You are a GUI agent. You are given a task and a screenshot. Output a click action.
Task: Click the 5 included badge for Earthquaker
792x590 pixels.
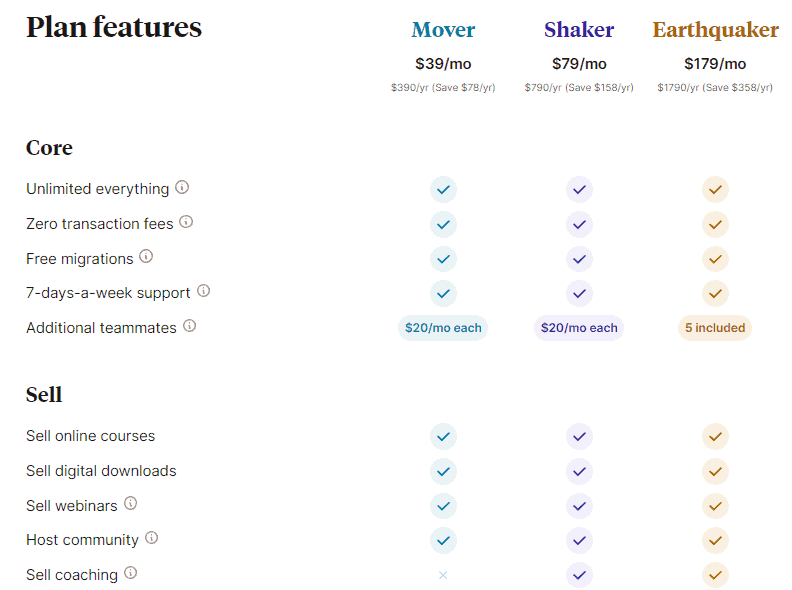coord(715,328)
